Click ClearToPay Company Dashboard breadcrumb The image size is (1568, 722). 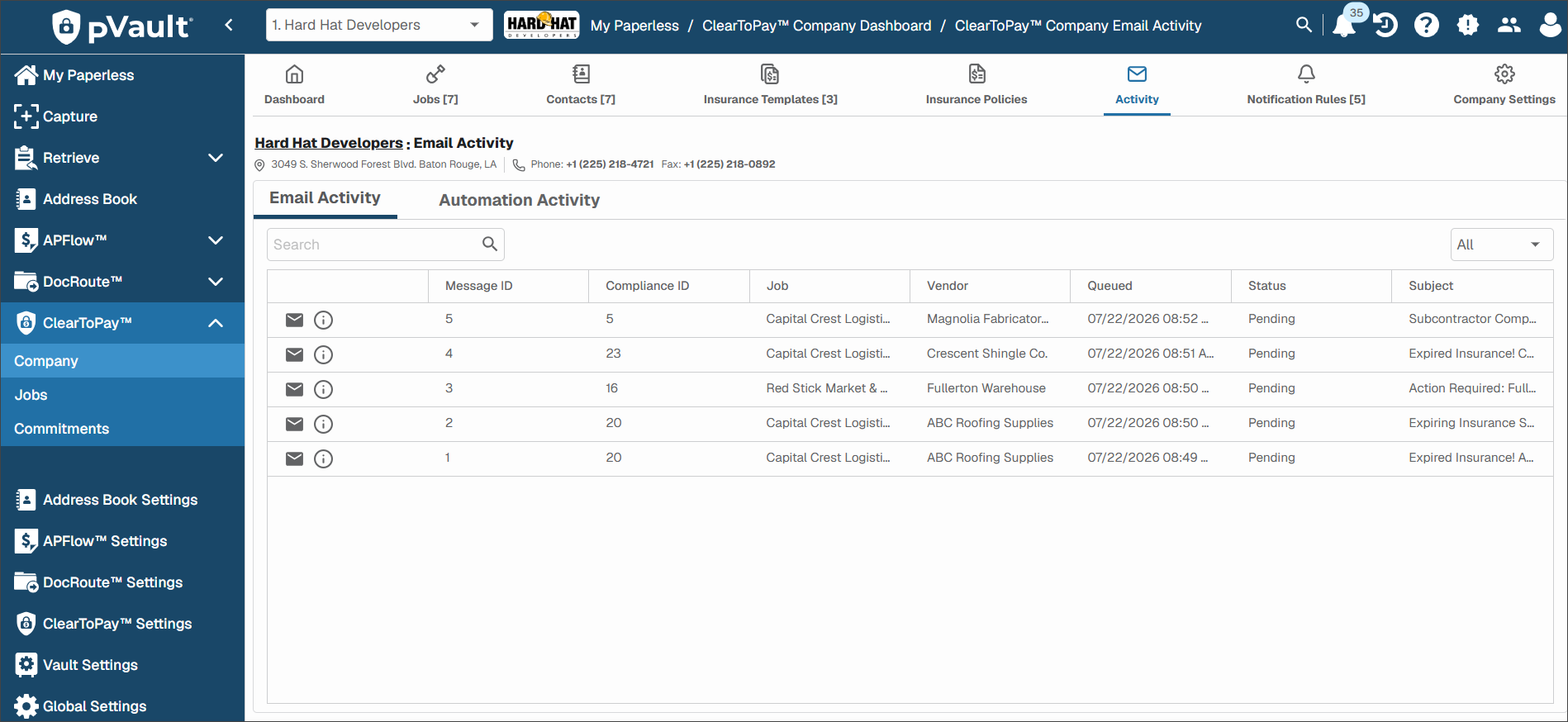click(817, 26)
